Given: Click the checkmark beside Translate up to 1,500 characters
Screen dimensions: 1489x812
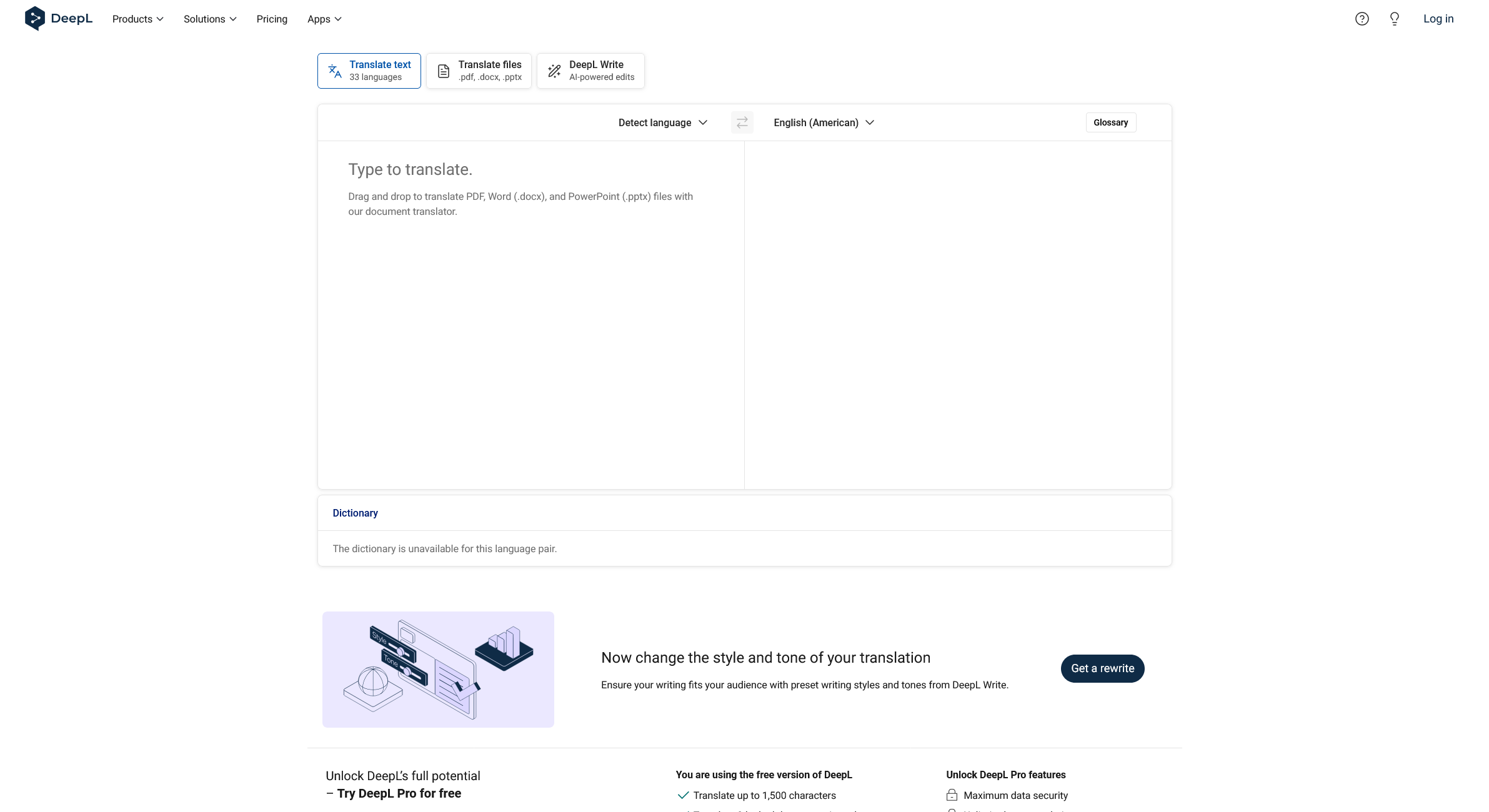Looking at the screenshot, I should point(683,795).
